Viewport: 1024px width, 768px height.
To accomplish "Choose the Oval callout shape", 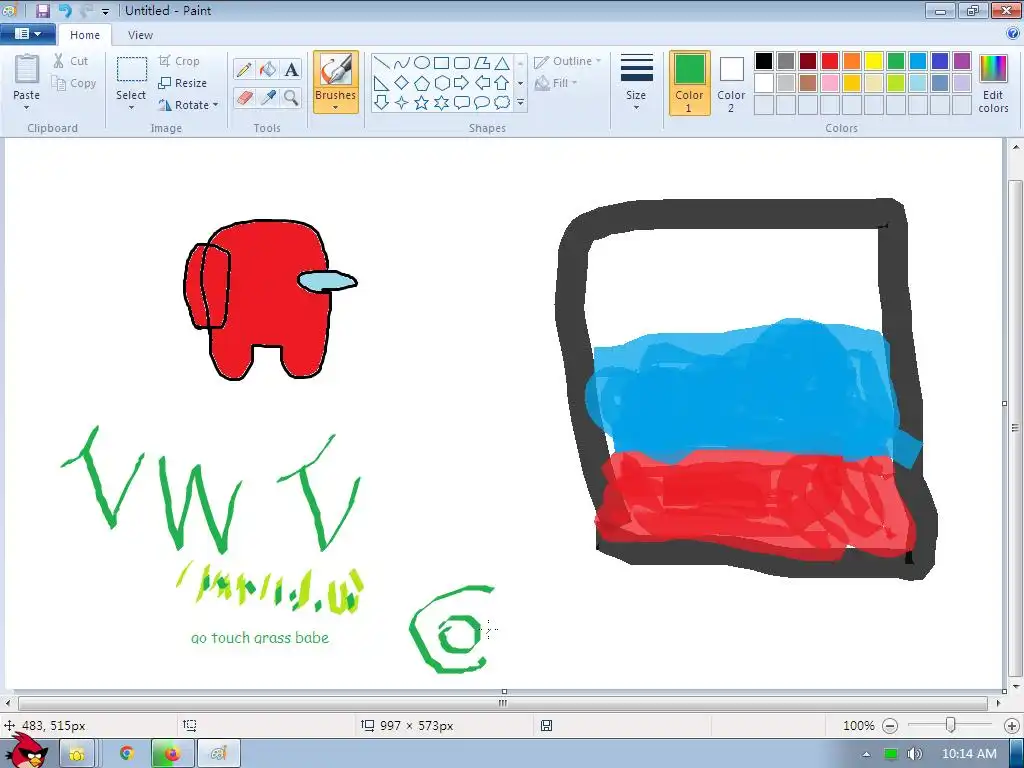I will coord(482,103).
